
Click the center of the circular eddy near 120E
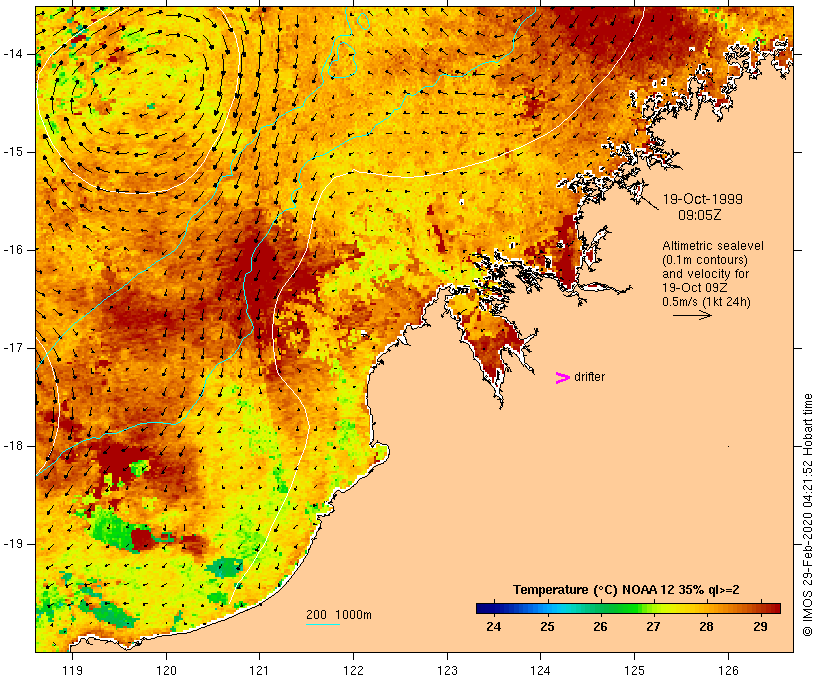click(x=140, y=98)
